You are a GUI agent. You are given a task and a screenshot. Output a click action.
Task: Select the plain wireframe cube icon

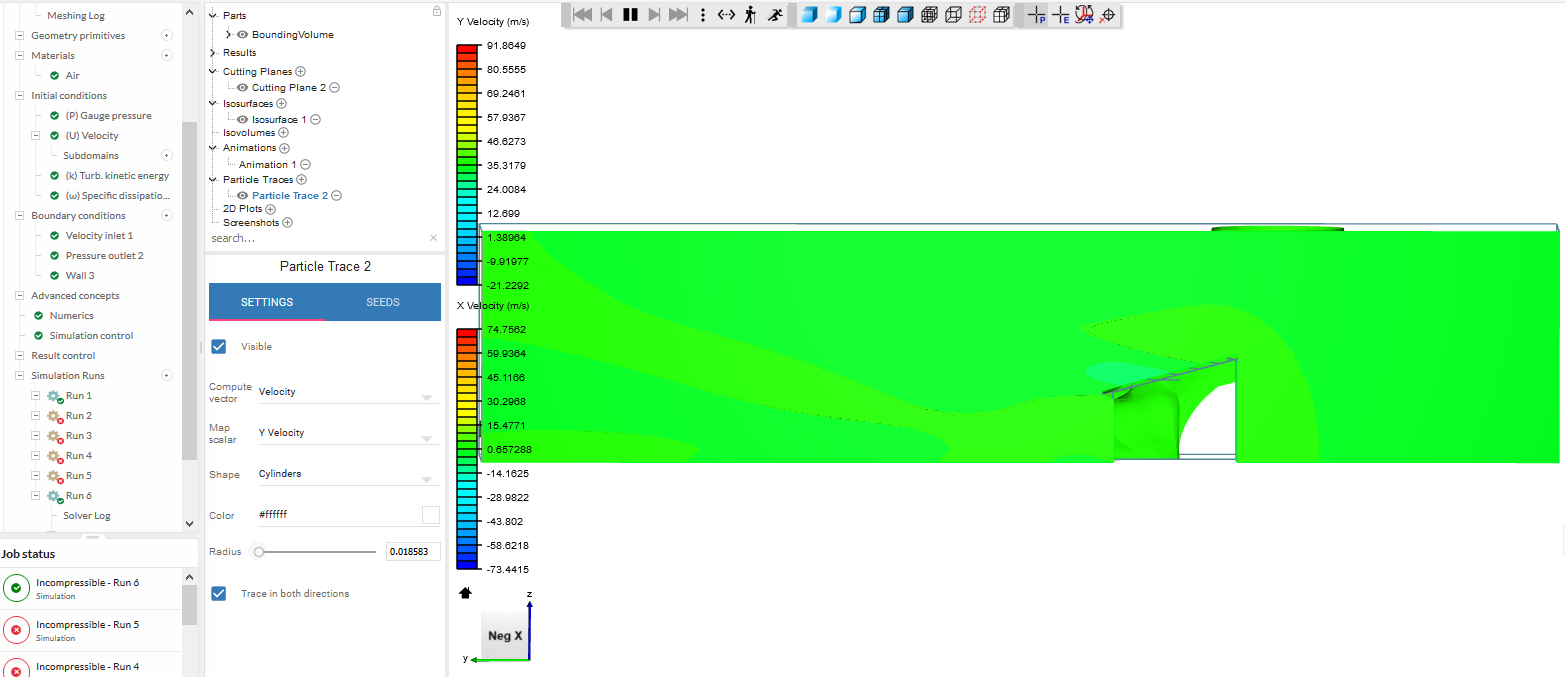953,15
